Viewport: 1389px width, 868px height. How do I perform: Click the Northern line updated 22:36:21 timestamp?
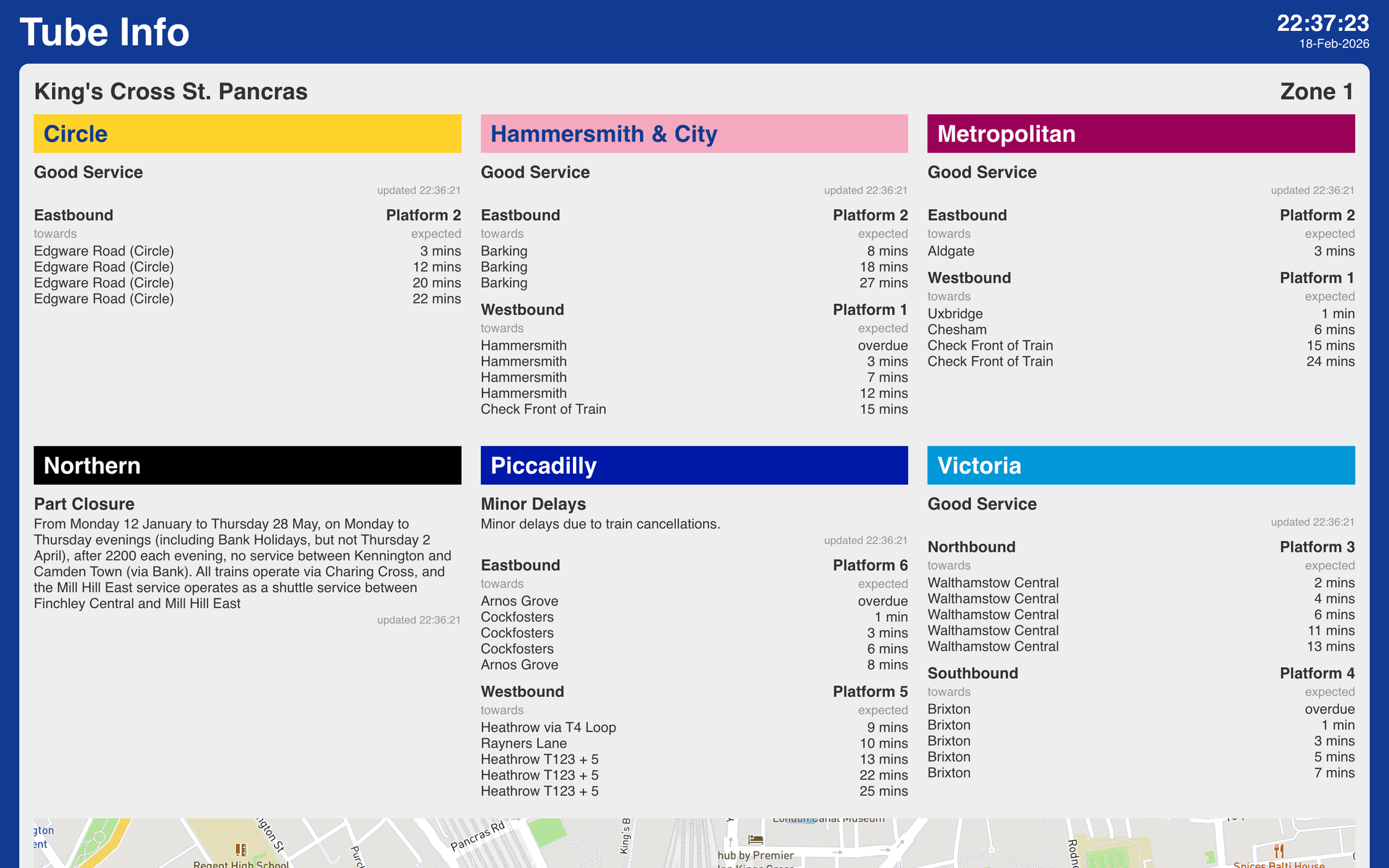pos(419,620)
